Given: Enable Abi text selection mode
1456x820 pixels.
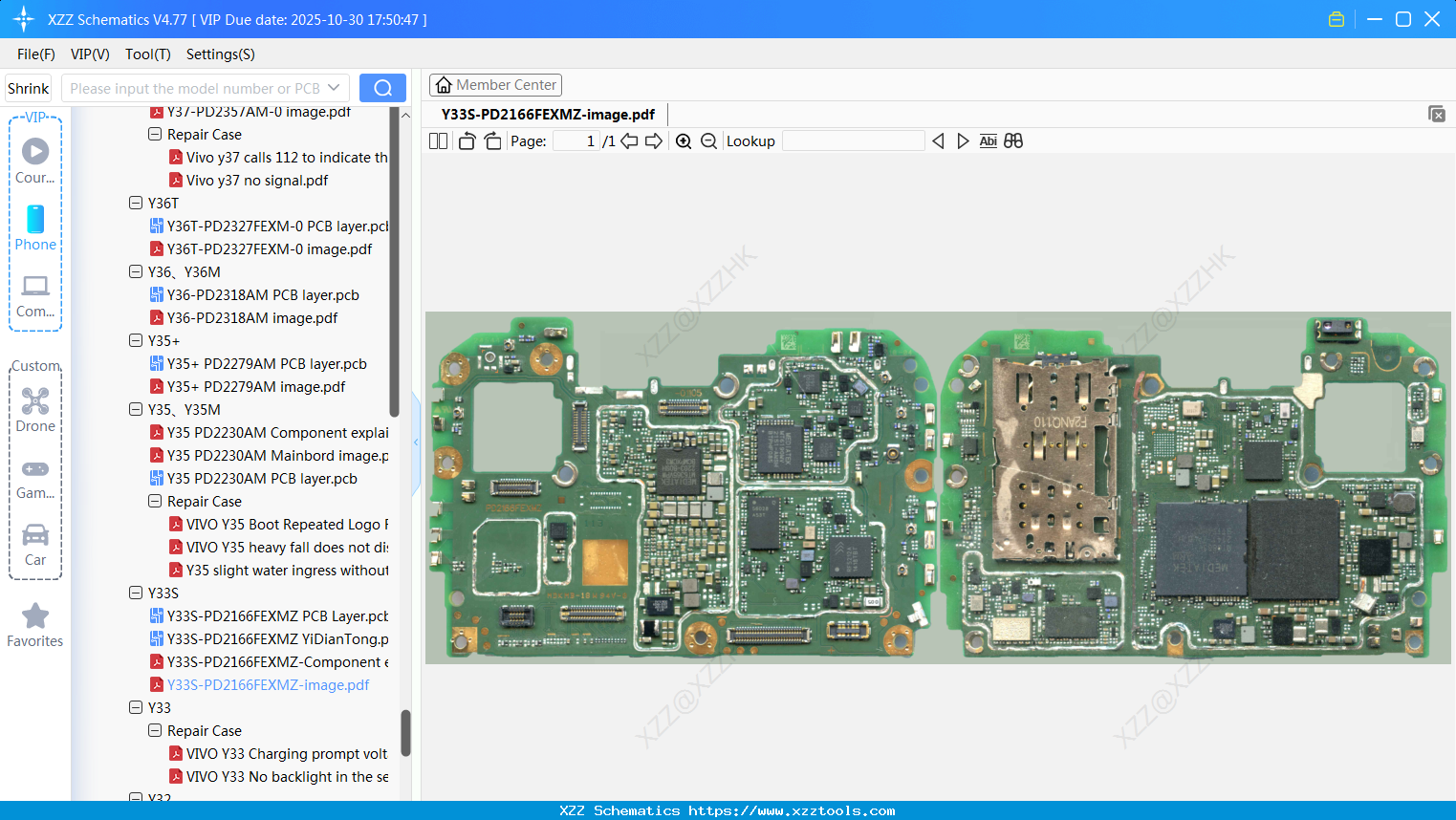Looking at the screenshot, I should click(988, 140).
